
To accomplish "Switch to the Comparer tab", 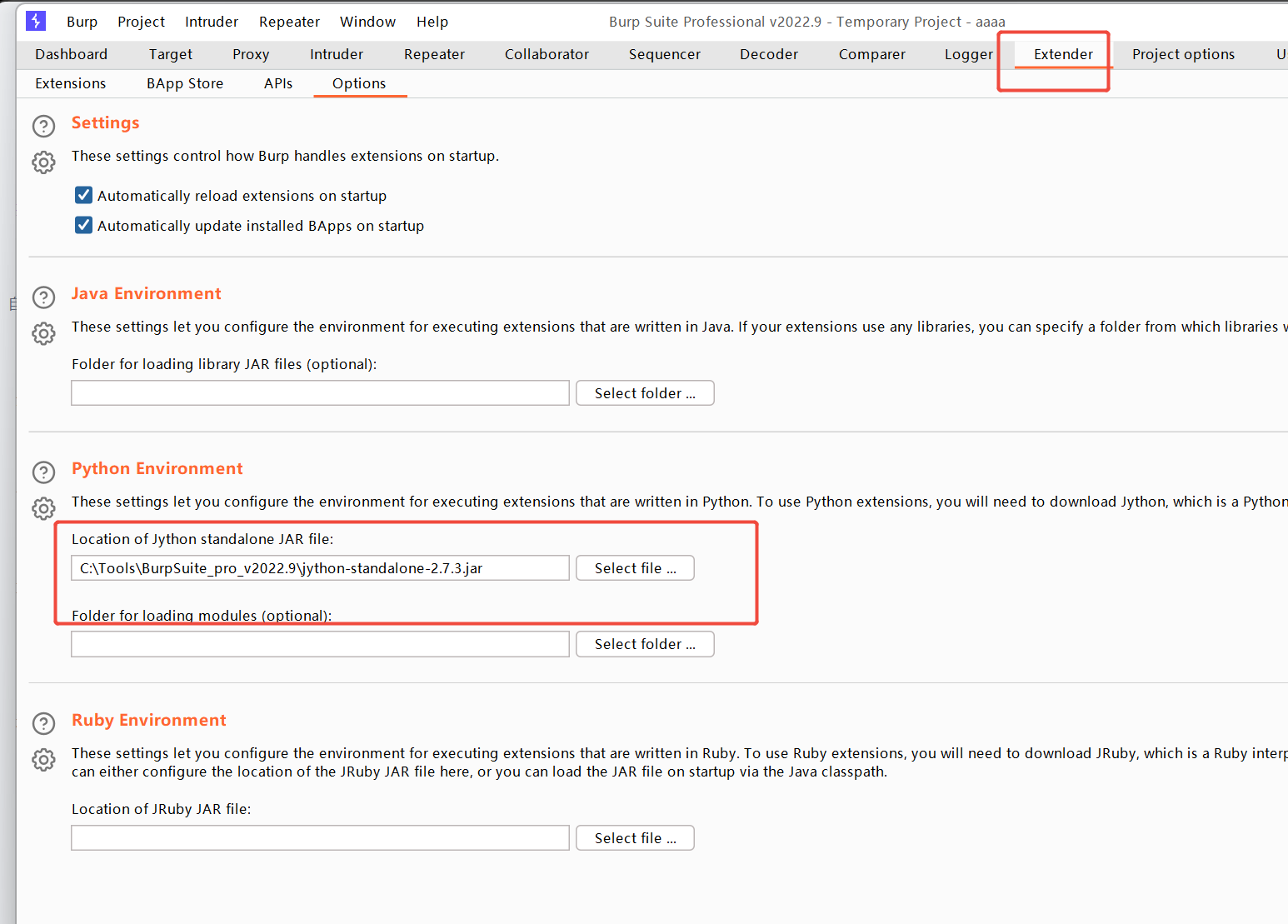I will (x=871, y=54).
